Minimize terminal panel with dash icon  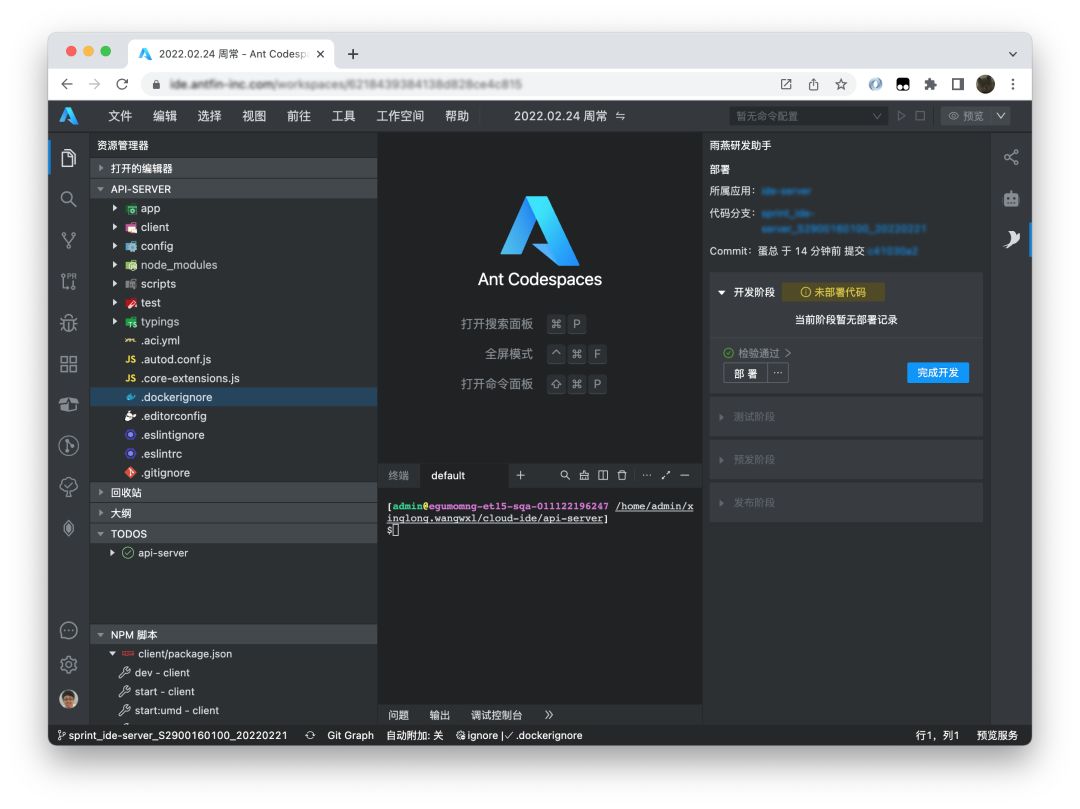[x=685, y=475]
